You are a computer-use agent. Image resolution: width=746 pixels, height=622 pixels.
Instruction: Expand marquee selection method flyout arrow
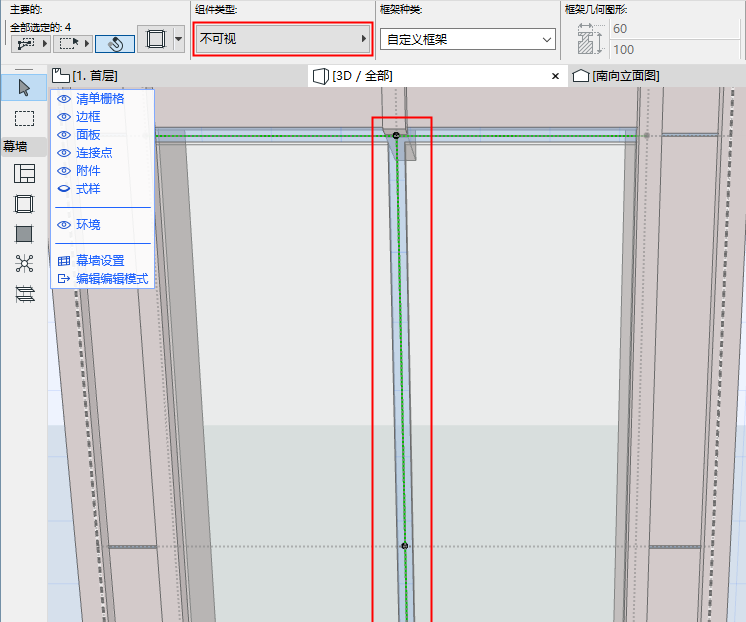[x=87, y=44]
